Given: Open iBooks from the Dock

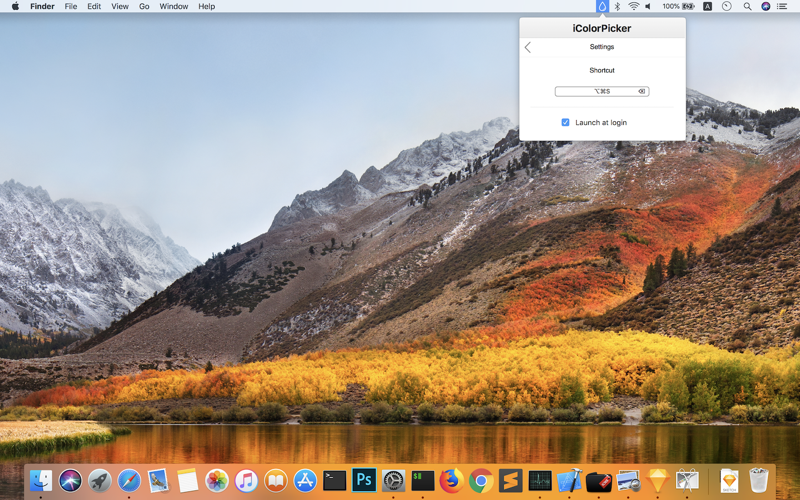Looking at the screenshot, I should click(x=276, y=480).
